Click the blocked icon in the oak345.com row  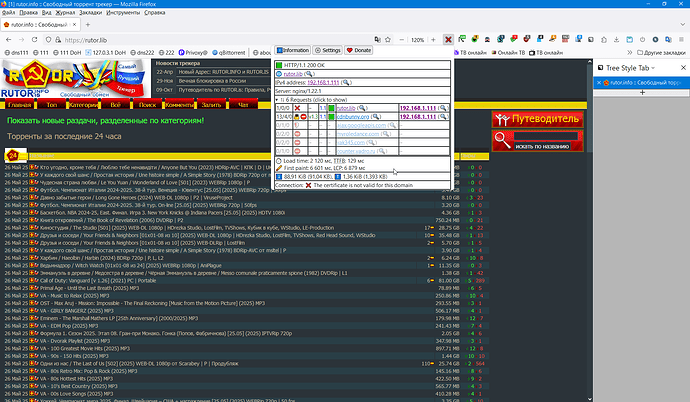coord(297,143)
